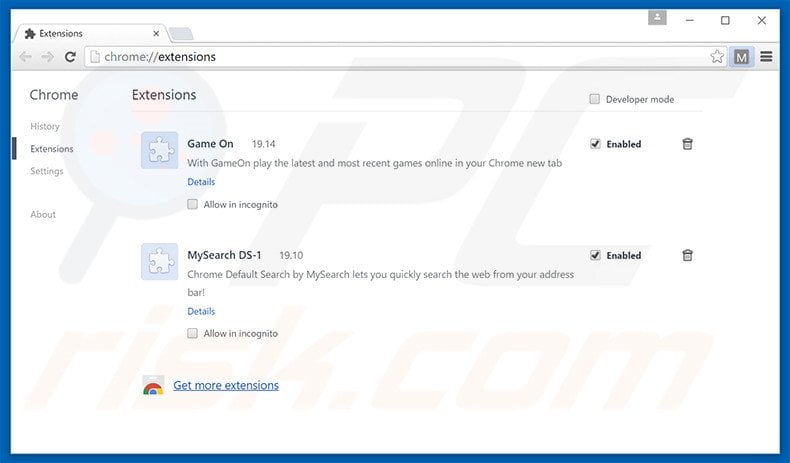Uncheck Enabled for MySearch DS-1
This screenshot has width=790, height=463.
(x=595, y=255)
